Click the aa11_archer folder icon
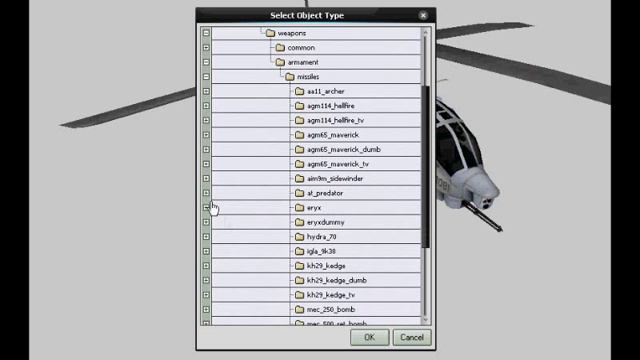 pyautogui.click(x=300, y=91)
